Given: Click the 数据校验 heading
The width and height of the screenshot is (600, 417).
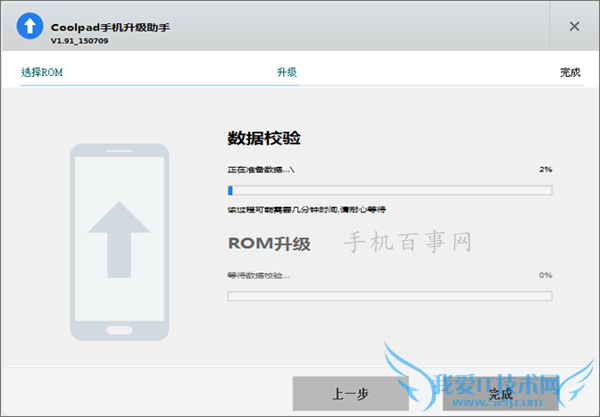Looking at the screenshot, I should point(264,138).
